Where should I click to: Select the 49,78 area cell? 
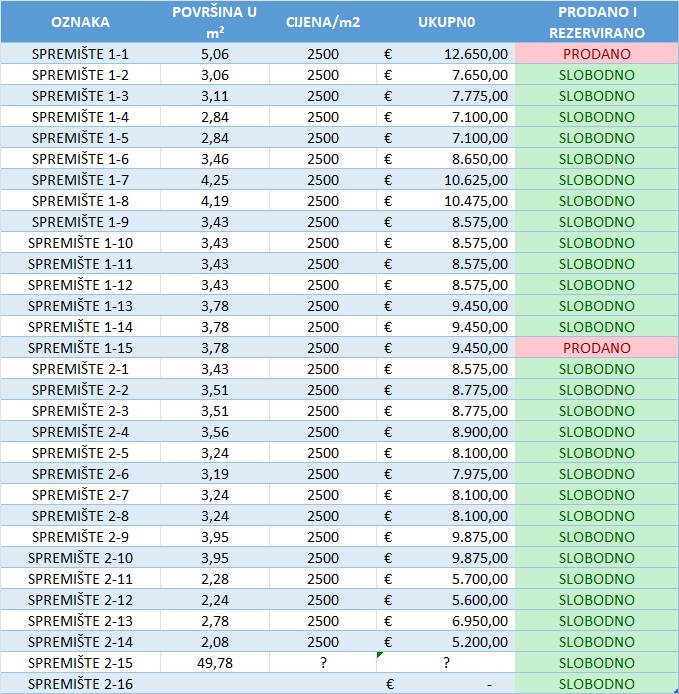coord(214,663)
